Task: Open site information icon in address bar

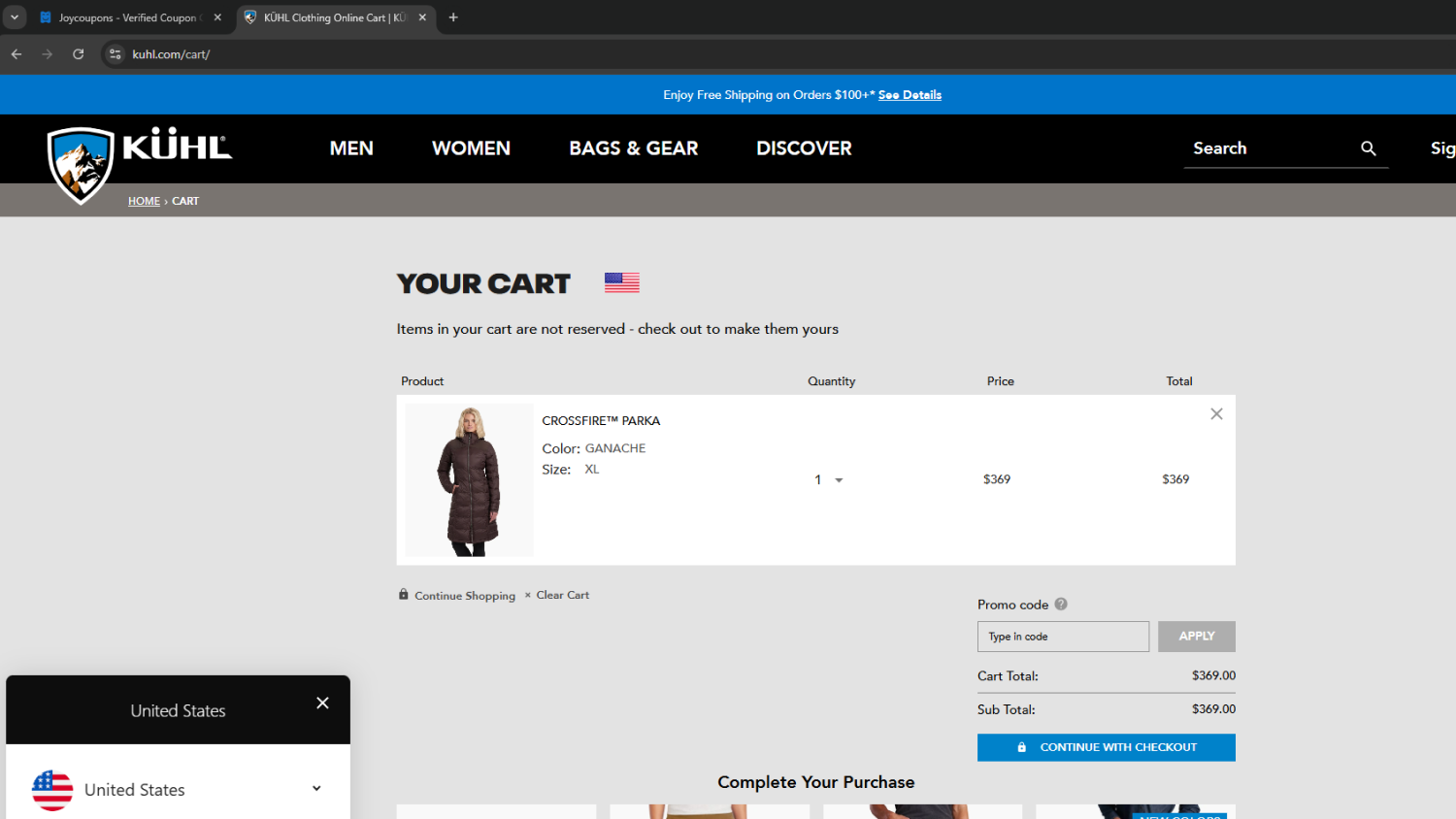Action: pos(116,54)
